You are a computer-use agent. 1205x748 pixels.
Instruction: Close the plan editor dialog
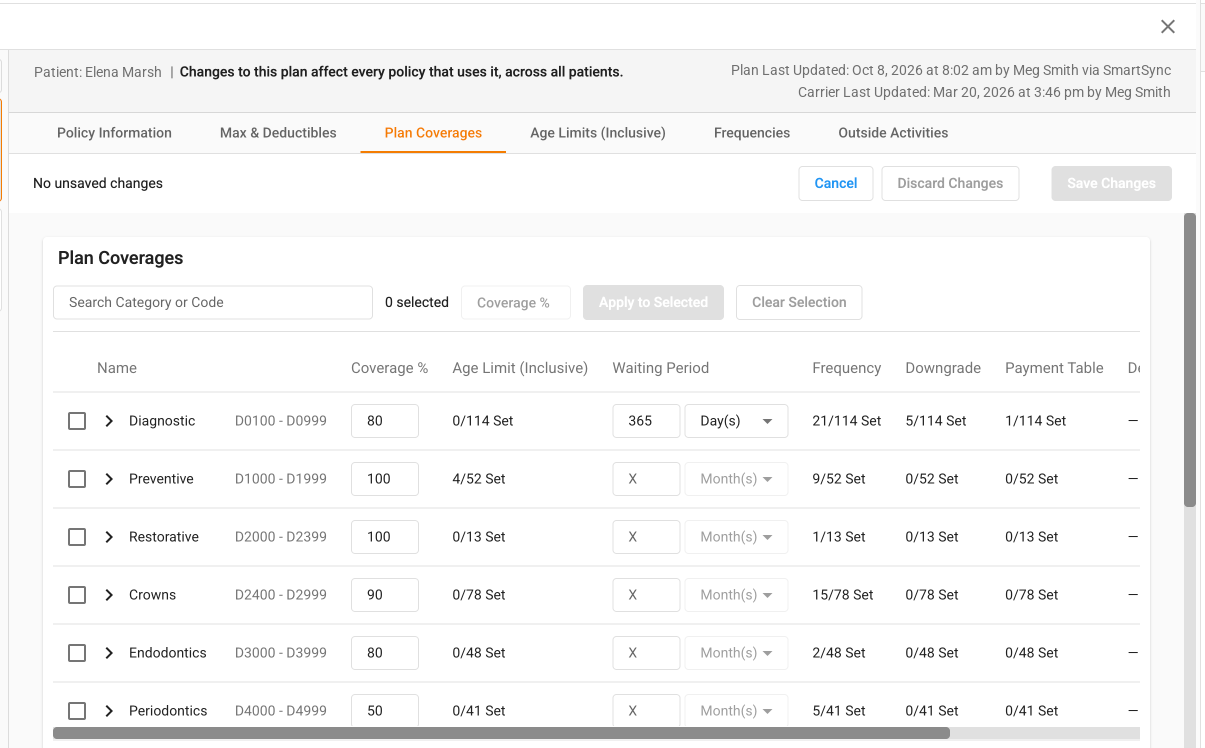1168,27
